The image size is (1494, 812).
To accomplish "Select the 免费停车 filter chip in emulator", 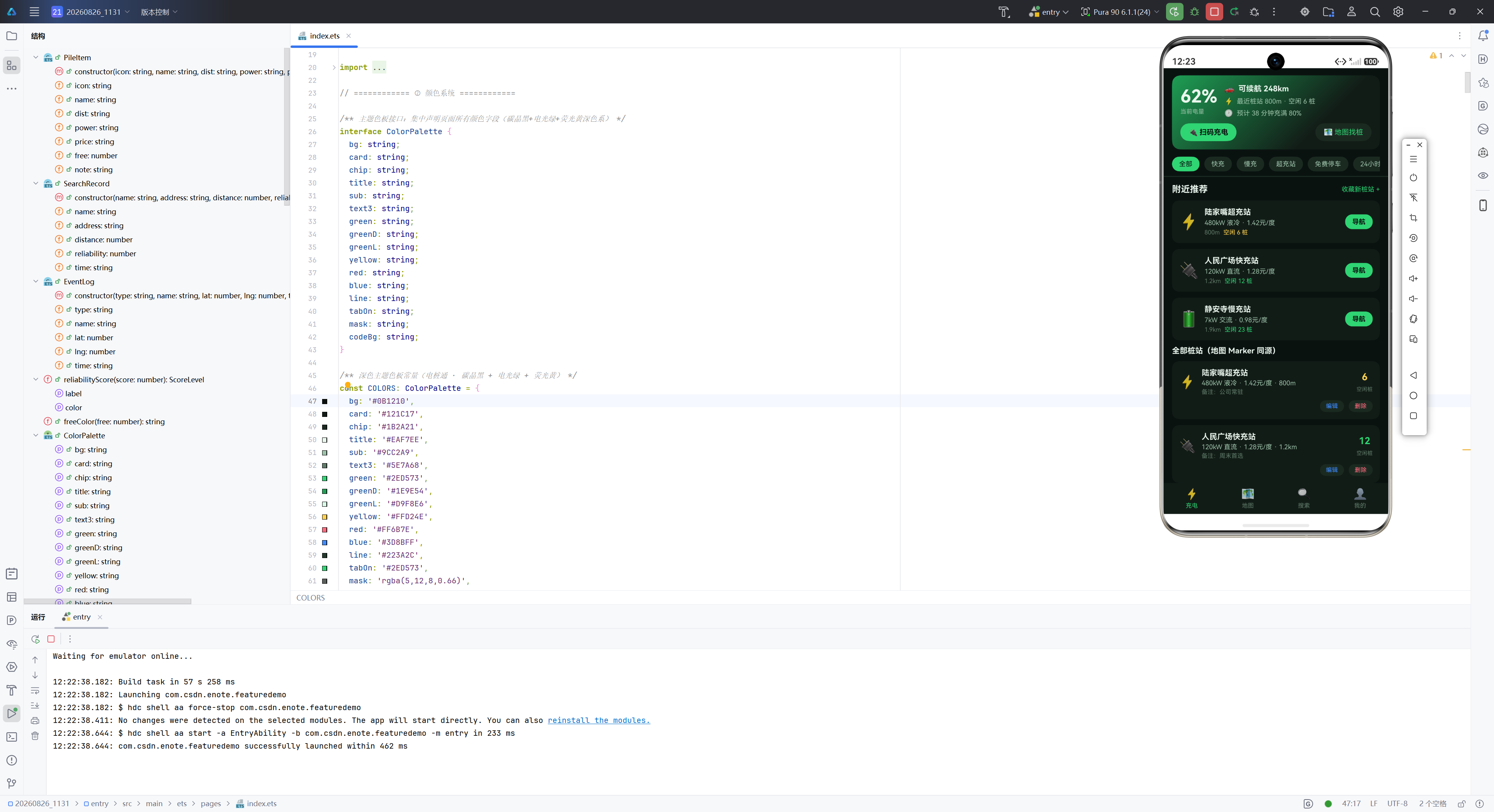I will [1327, 164].
